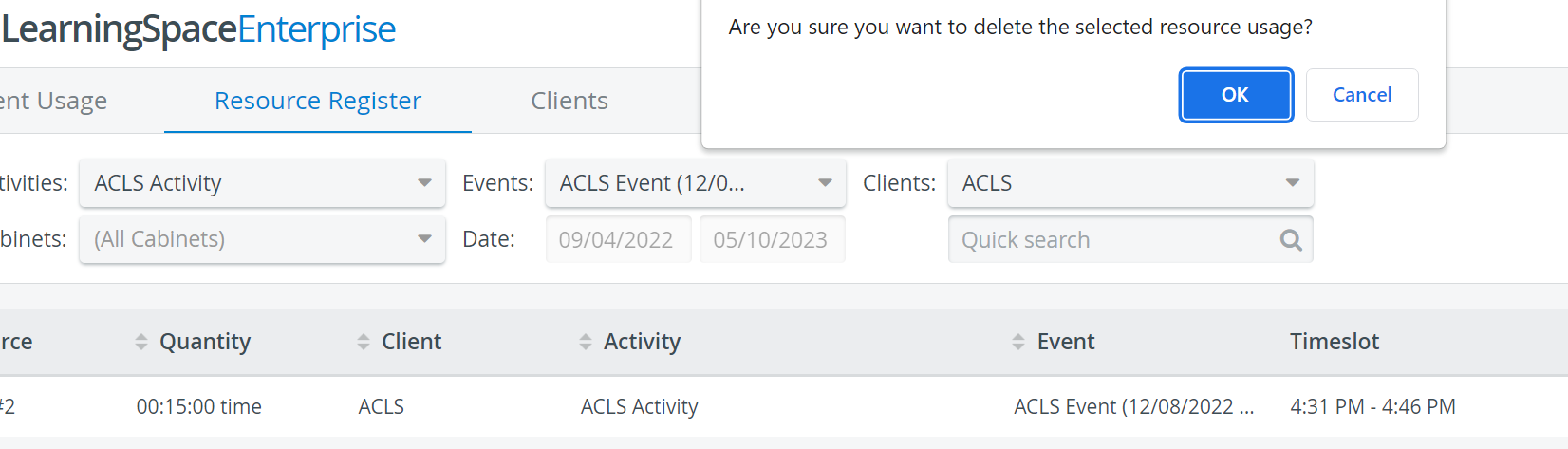Click the Quick search magnifier icon

pyautogui.click(x=1291, y=240)
